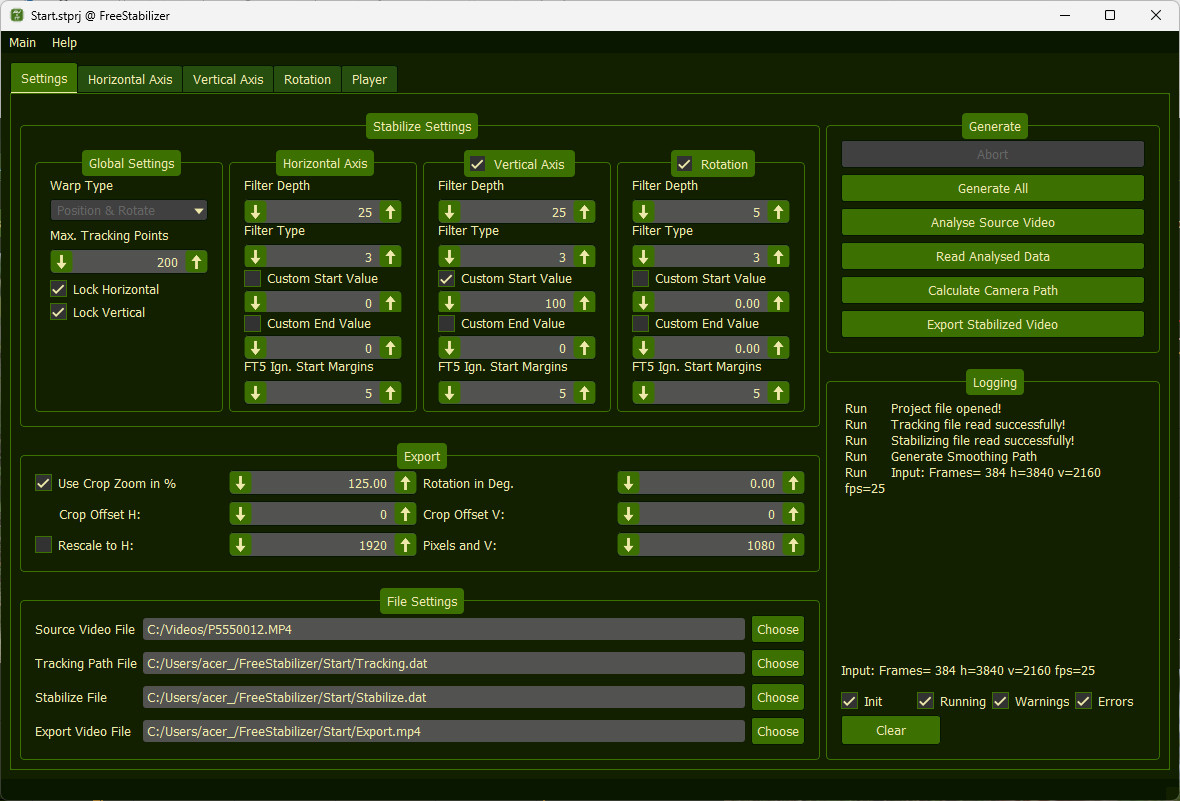The image size is (1180, 801).
Task: Click the Export Video File path field
Action: pos(444,731)
